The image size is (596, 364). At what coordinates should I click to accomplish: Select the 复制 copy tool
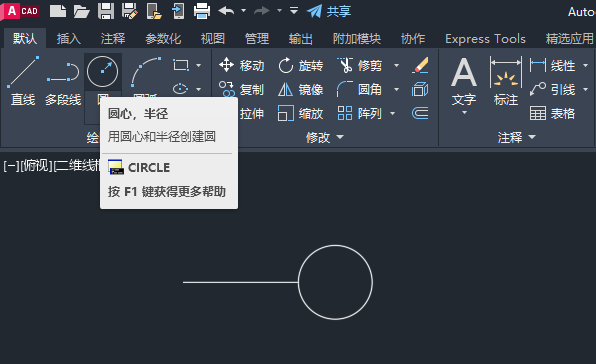pyautogui.click(x=242, y=89)
